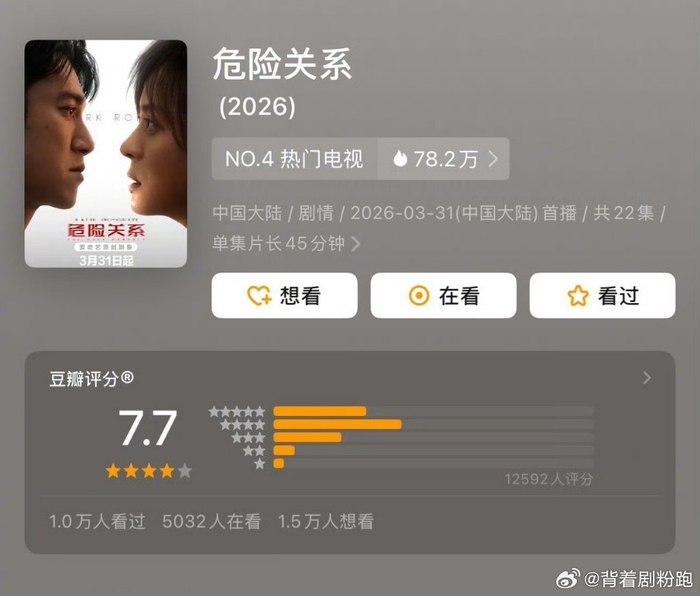Mark the show as 看过
The width and height of the screenshot is (700, 596).
click(x=602, y=296)
